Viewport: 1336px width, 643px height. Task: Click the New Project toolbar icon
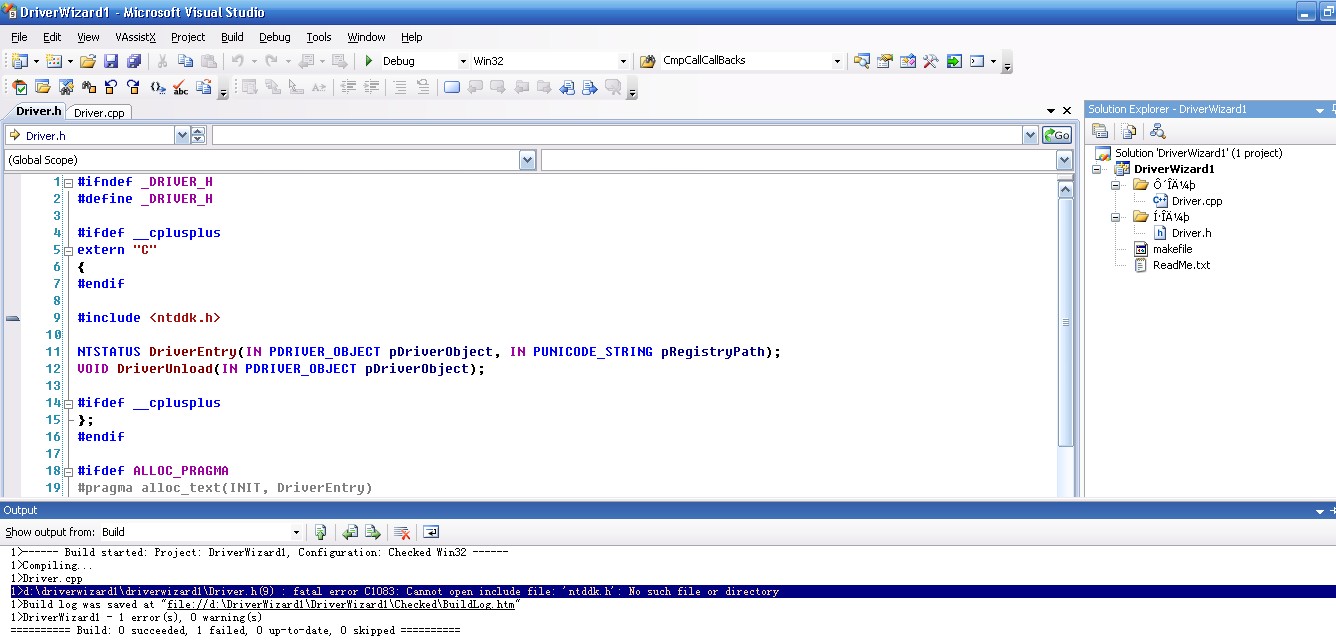point(19,61)
